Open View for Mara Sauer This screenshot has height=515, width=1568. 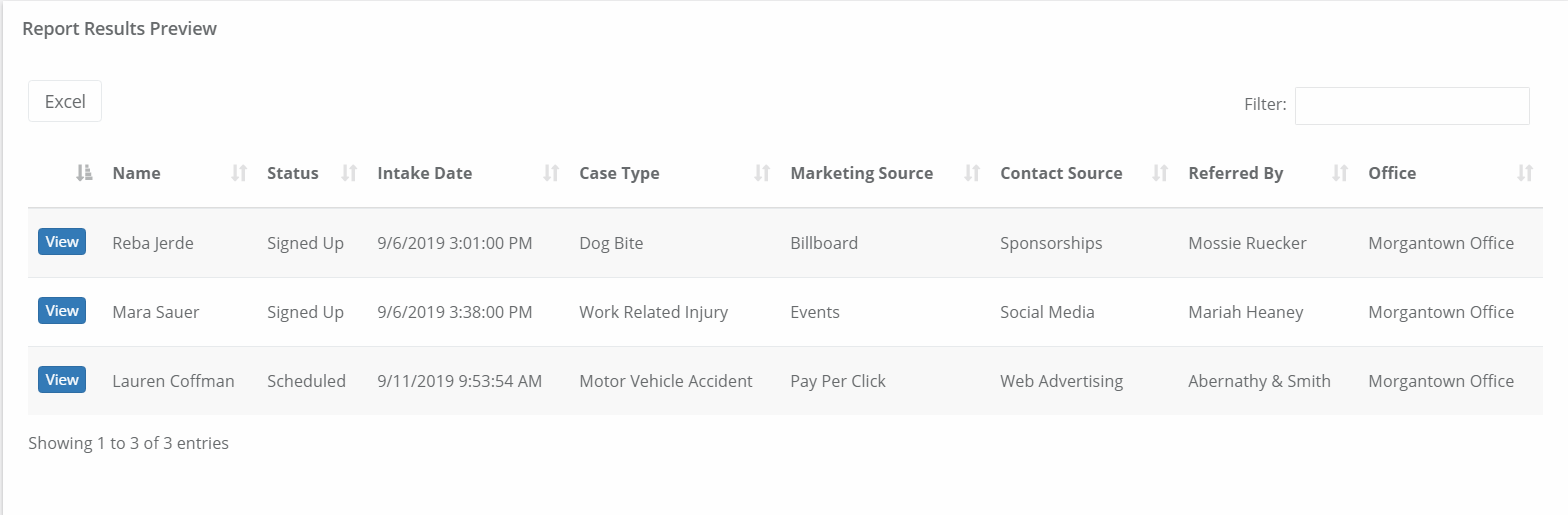[62, 311]
